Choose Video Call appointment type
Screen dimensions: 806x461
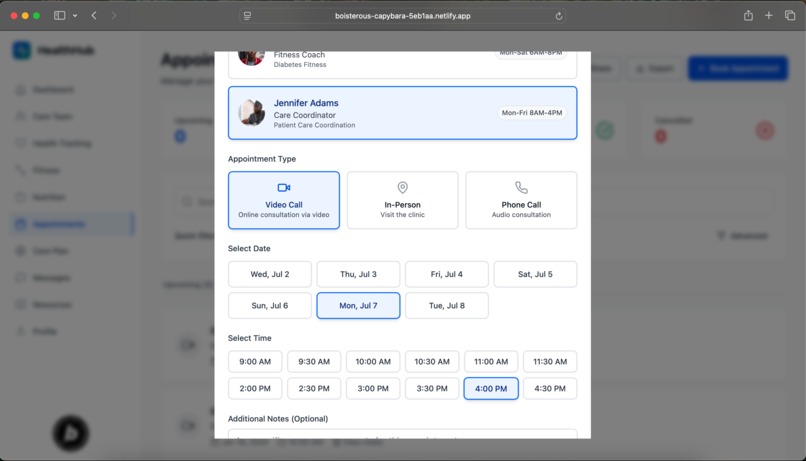click(284, 200)
